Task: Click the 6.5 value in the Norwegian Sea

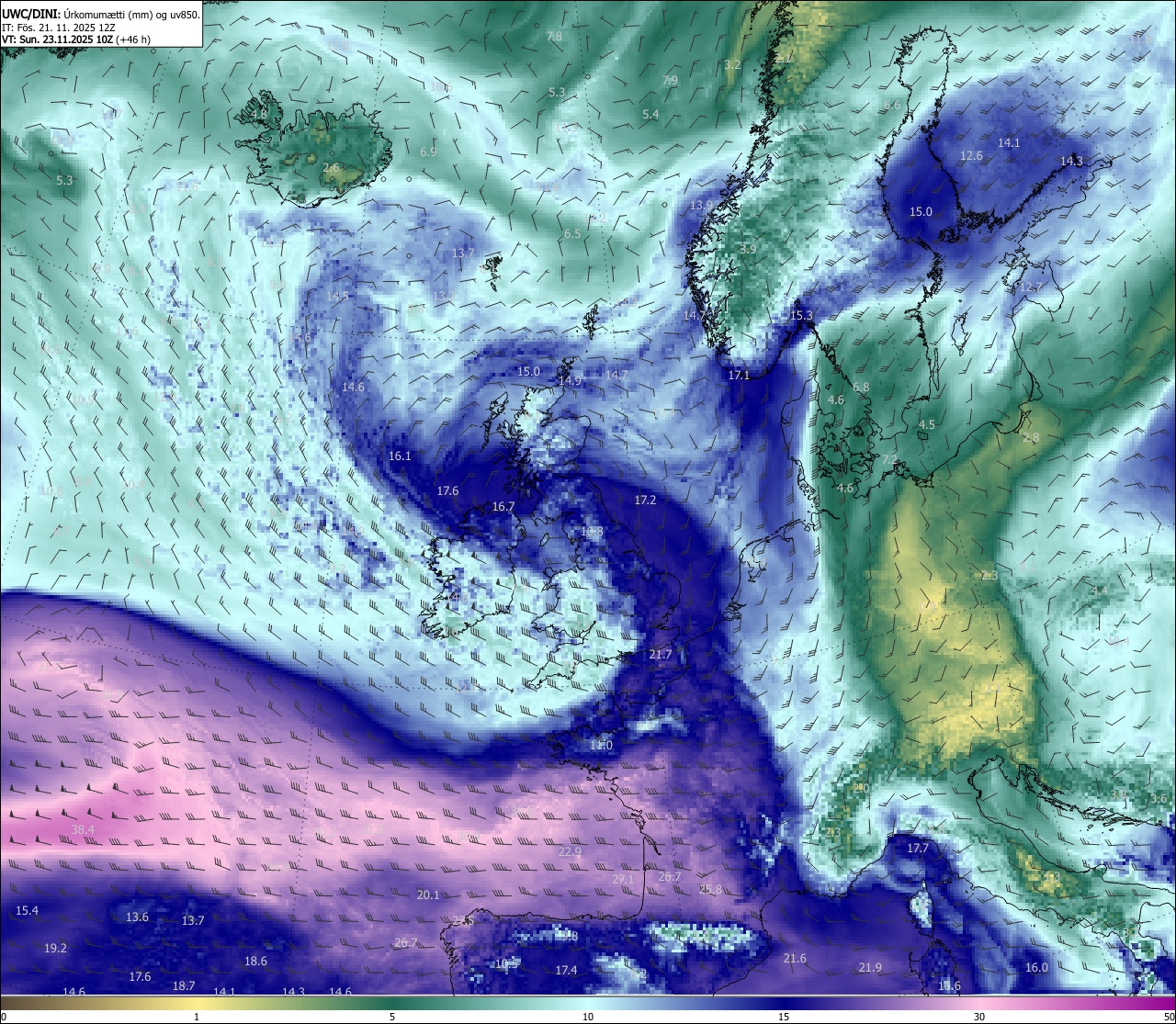Action: [572, 234]
